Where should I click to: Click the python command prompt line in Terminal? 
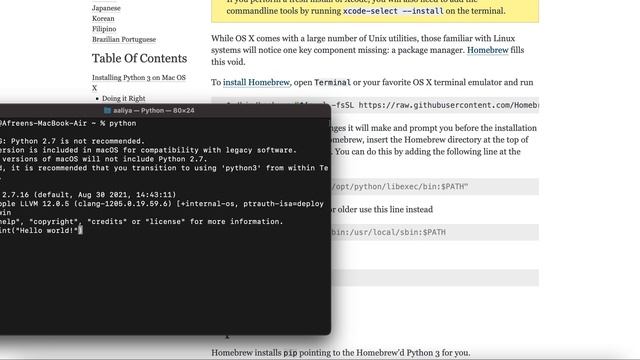point(68,123)
